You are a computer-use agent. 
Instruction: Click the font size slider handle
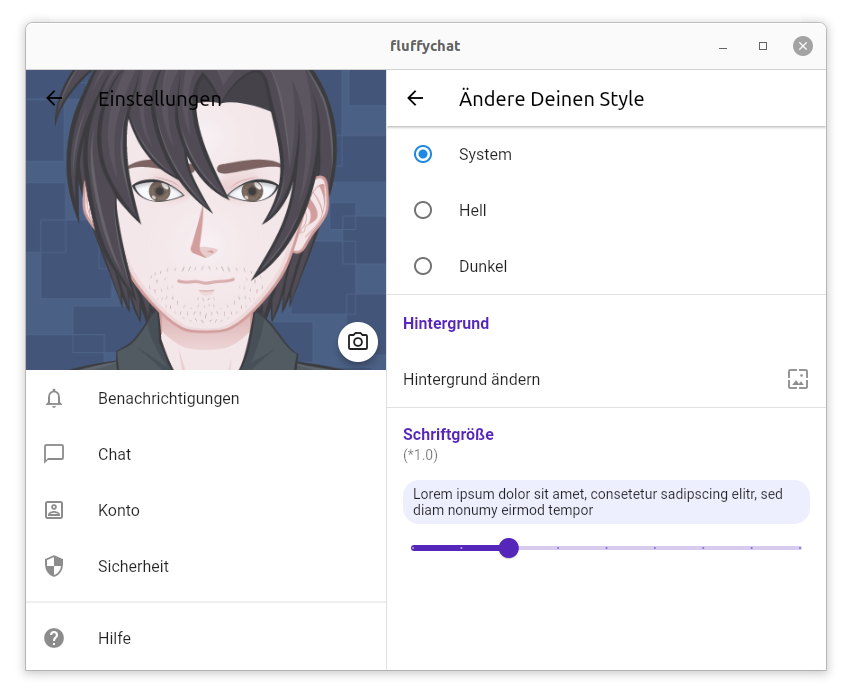coord(509,548)
